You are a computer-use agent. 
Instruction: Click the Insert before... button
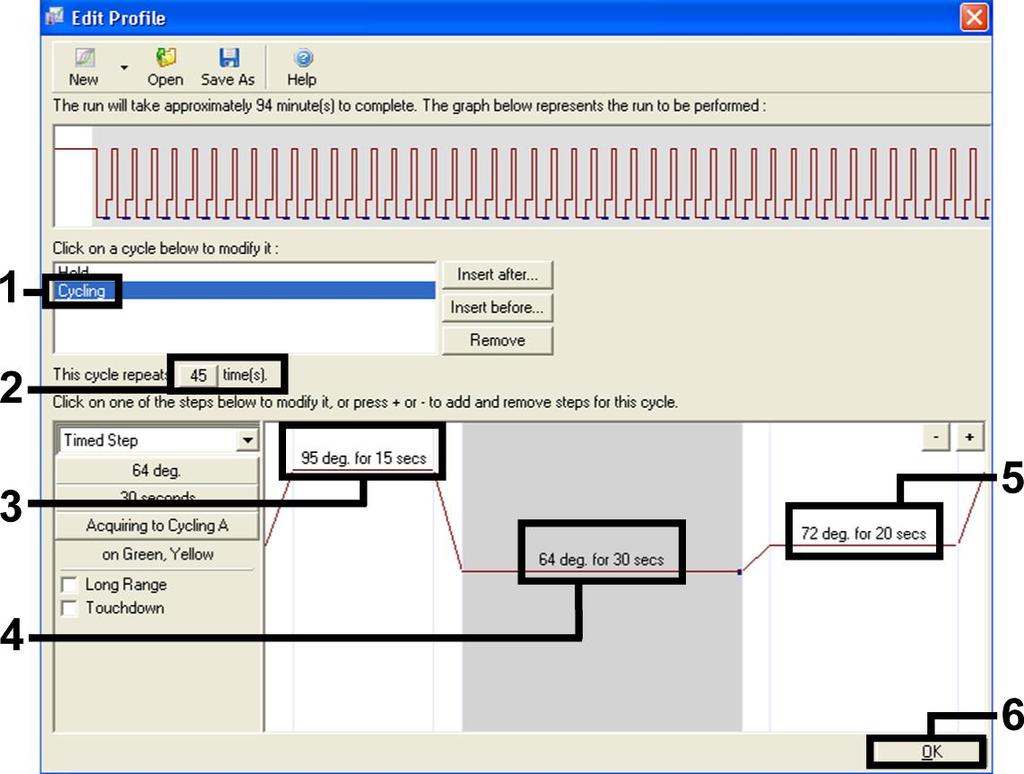point(498,307)
